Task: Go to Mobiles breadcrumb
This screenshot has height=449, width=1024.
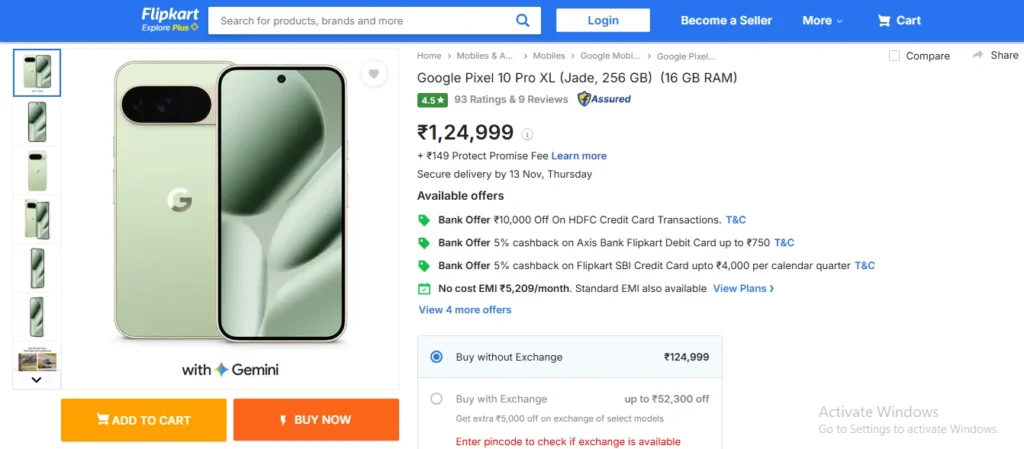Action: 548,56
